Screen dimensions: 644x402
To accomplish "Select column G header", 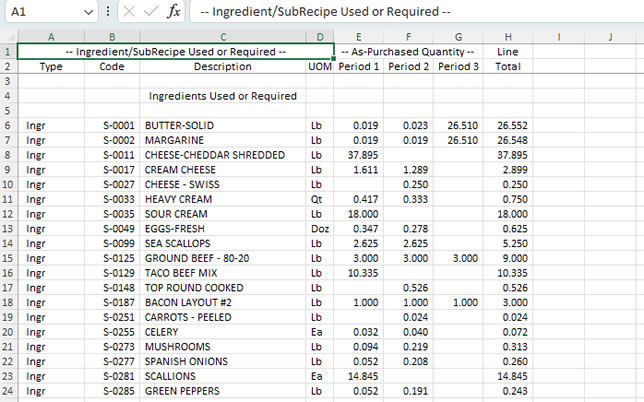I will tap(458, 37).
